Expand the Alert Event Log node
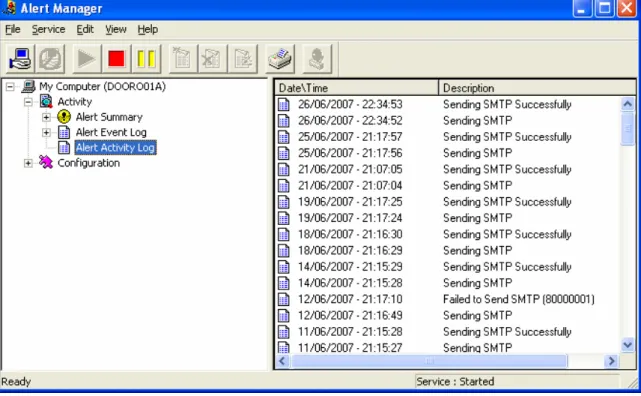Screen dimensions: 641x396 point(46,132)
